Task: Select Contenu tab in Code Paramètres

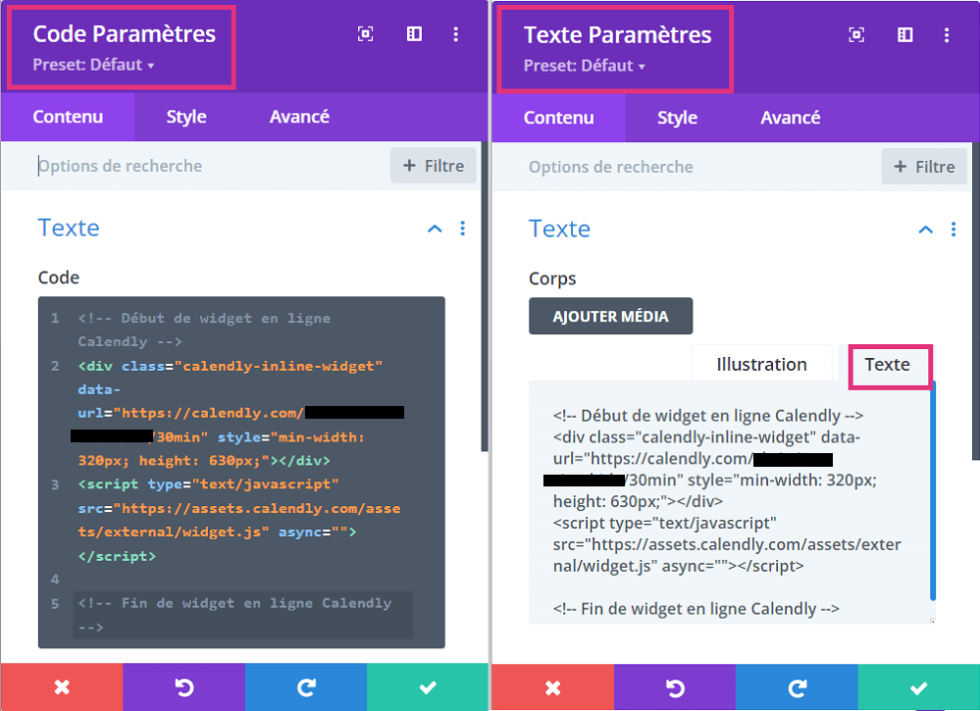Action: (x=68, y=117)
